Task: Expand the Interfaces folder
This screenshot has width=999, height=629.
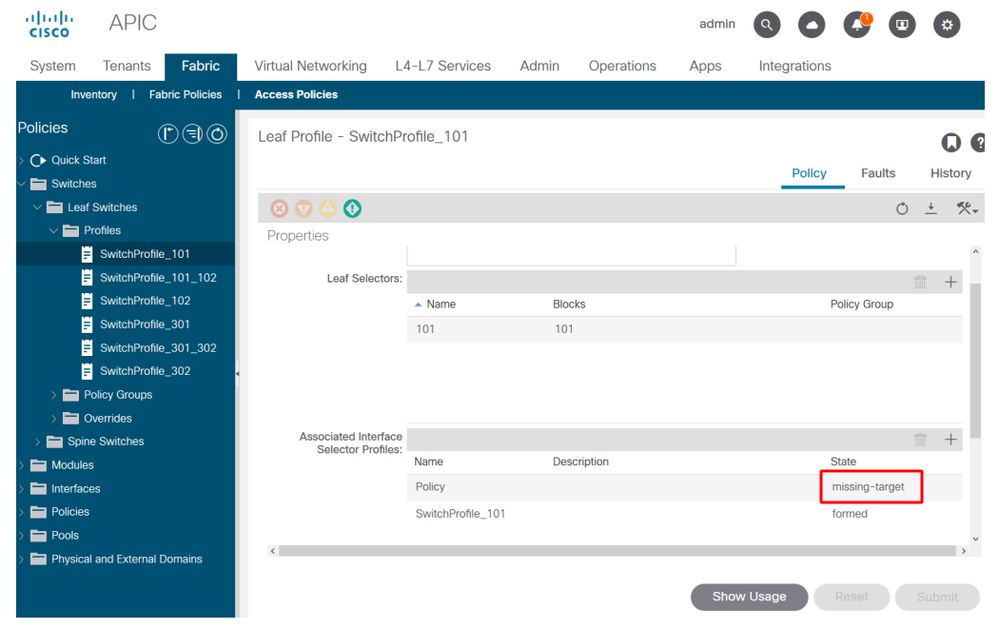Action: tap(22, 489)
